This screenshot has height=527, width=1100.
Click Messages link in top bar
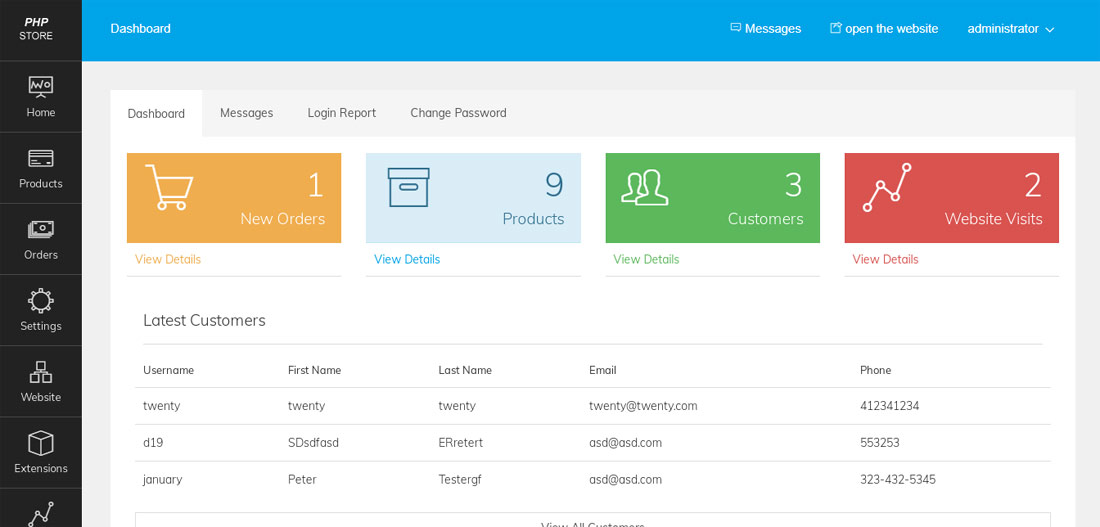[766, 29]
